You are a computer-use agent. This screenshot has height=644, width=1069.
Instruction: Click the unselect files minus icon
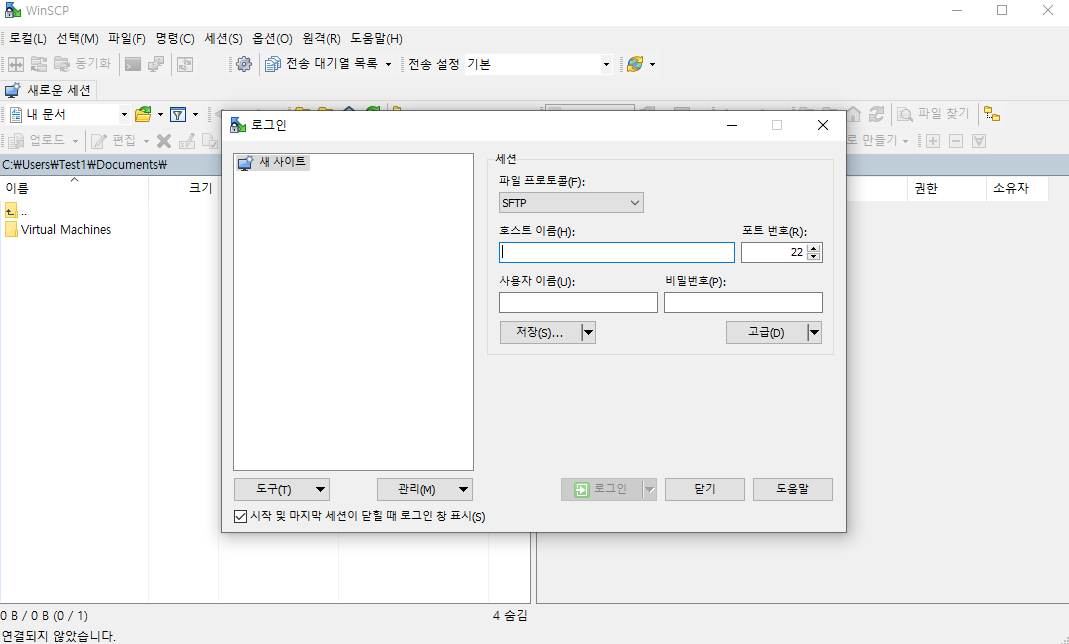[956, 141]
